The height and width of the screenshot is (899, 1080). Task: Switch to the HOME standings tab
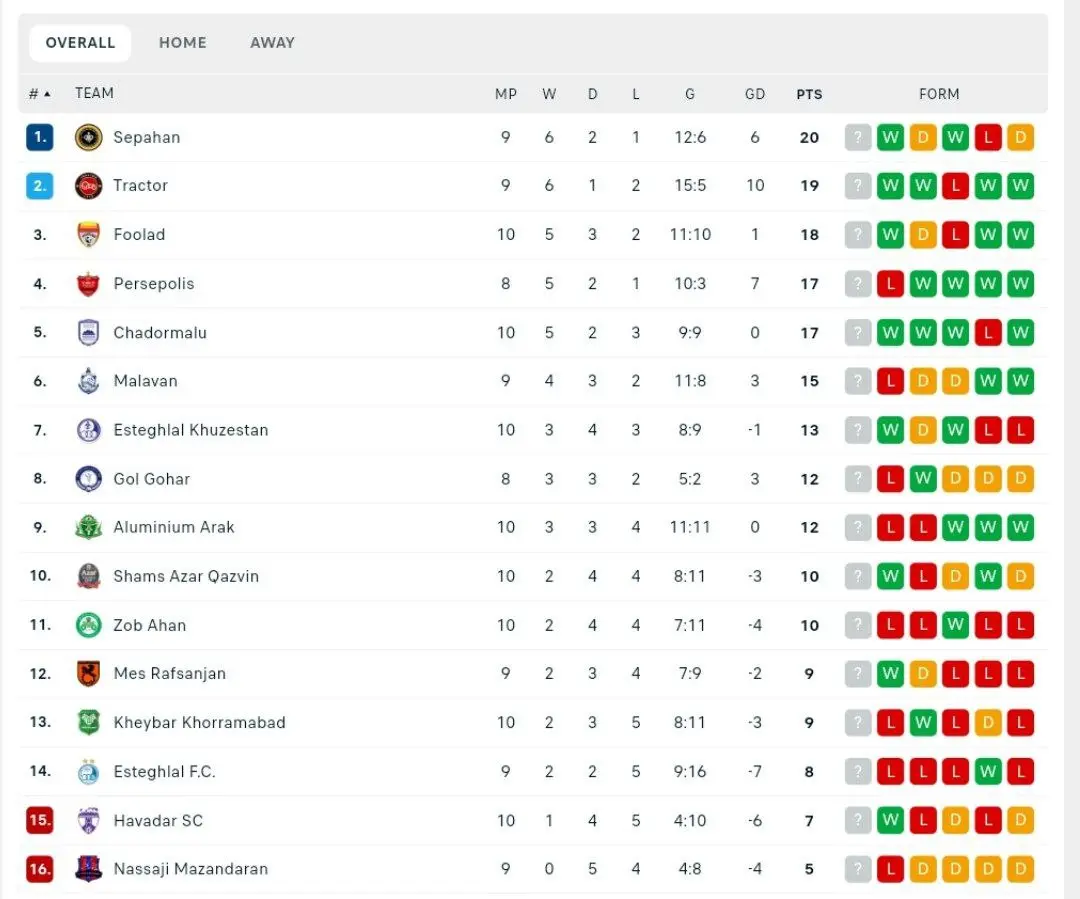pos(183,43)
